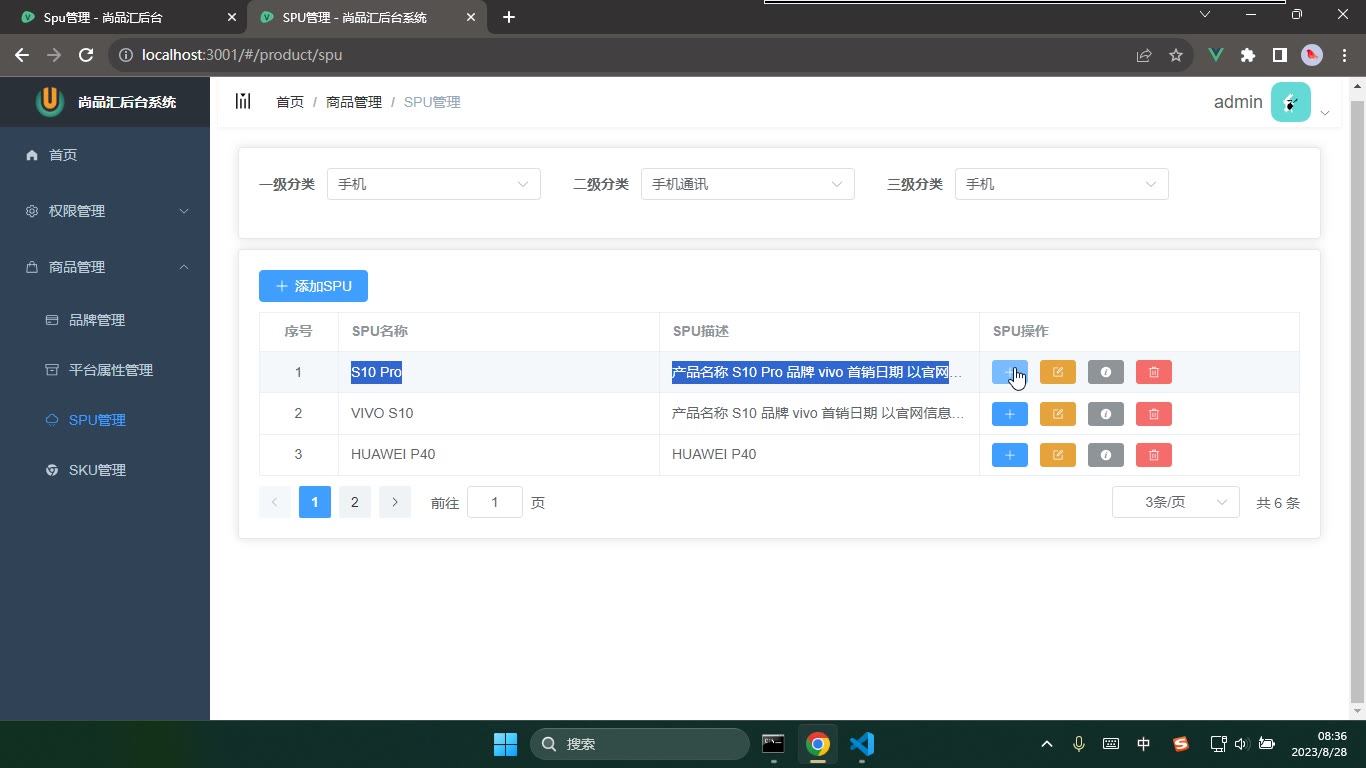
Task: Toggle the sidebar collapse hamburger icon
Action: pos(243,101)
